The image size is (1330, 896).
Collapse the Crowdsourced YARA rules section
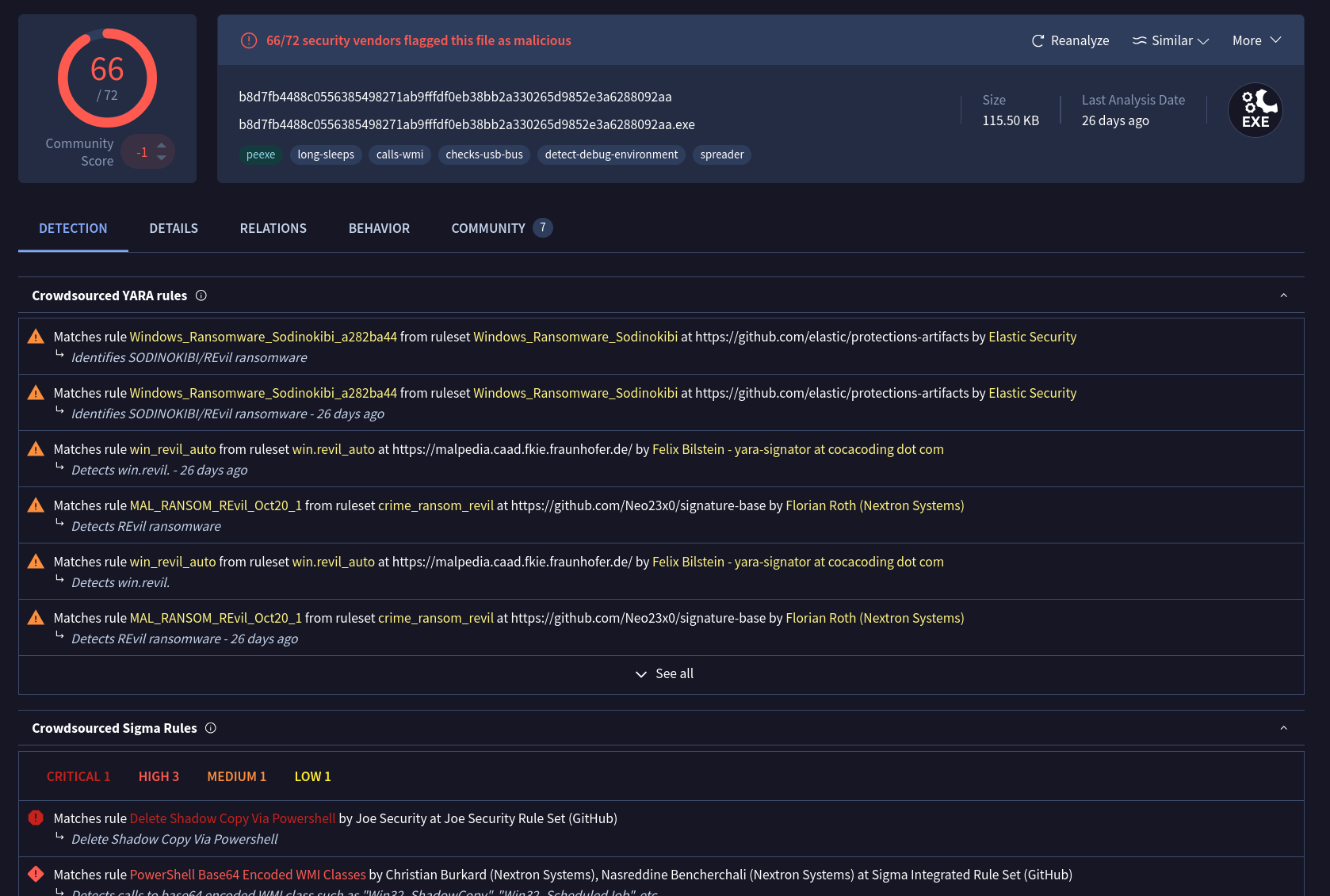1283,295
